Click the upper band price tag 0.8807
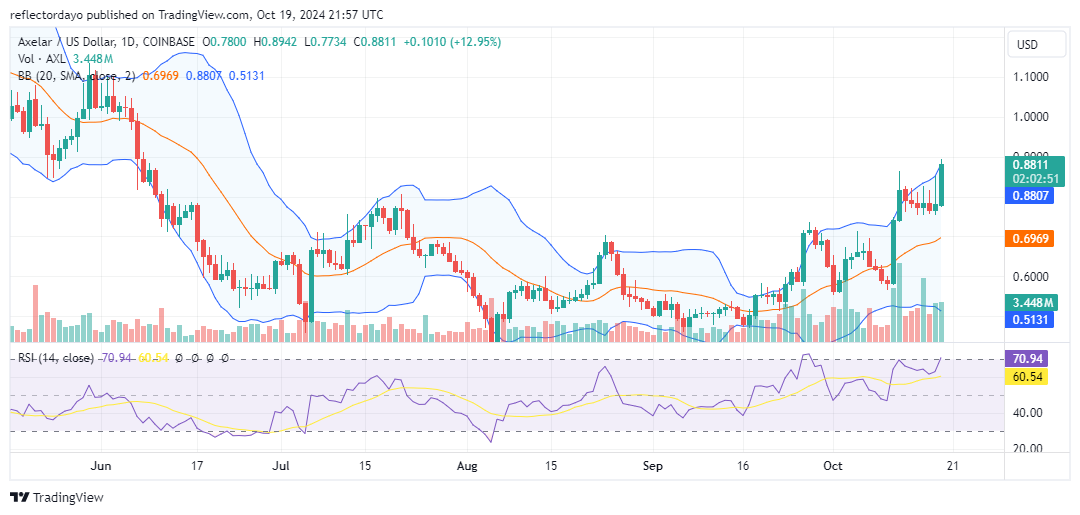 [1030, 196]
